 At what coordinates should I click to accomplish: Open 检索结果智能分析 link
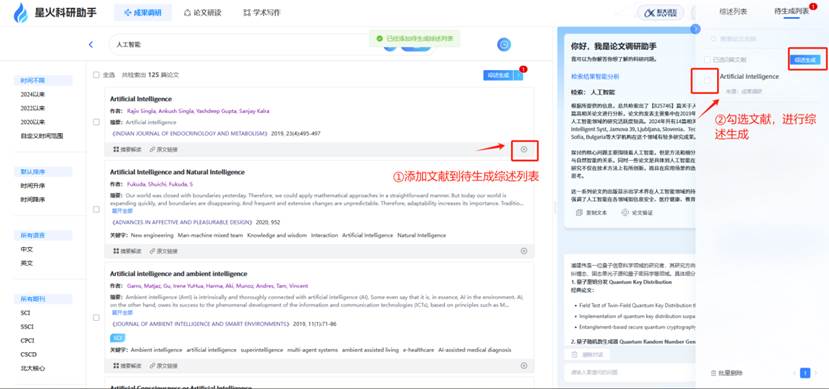click(595, 76)
